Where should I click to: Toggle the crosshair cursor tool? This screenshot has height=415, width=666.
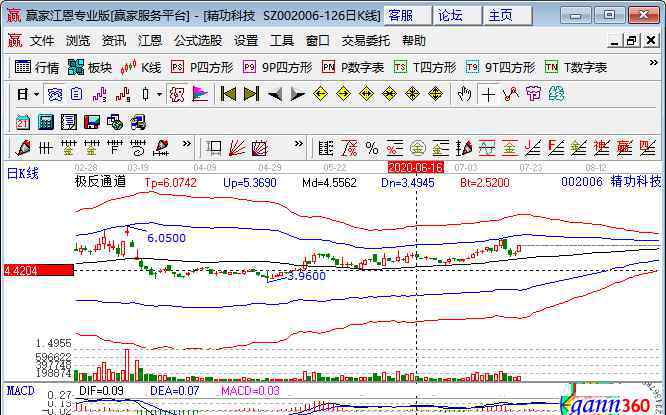(x=488, y=94)
